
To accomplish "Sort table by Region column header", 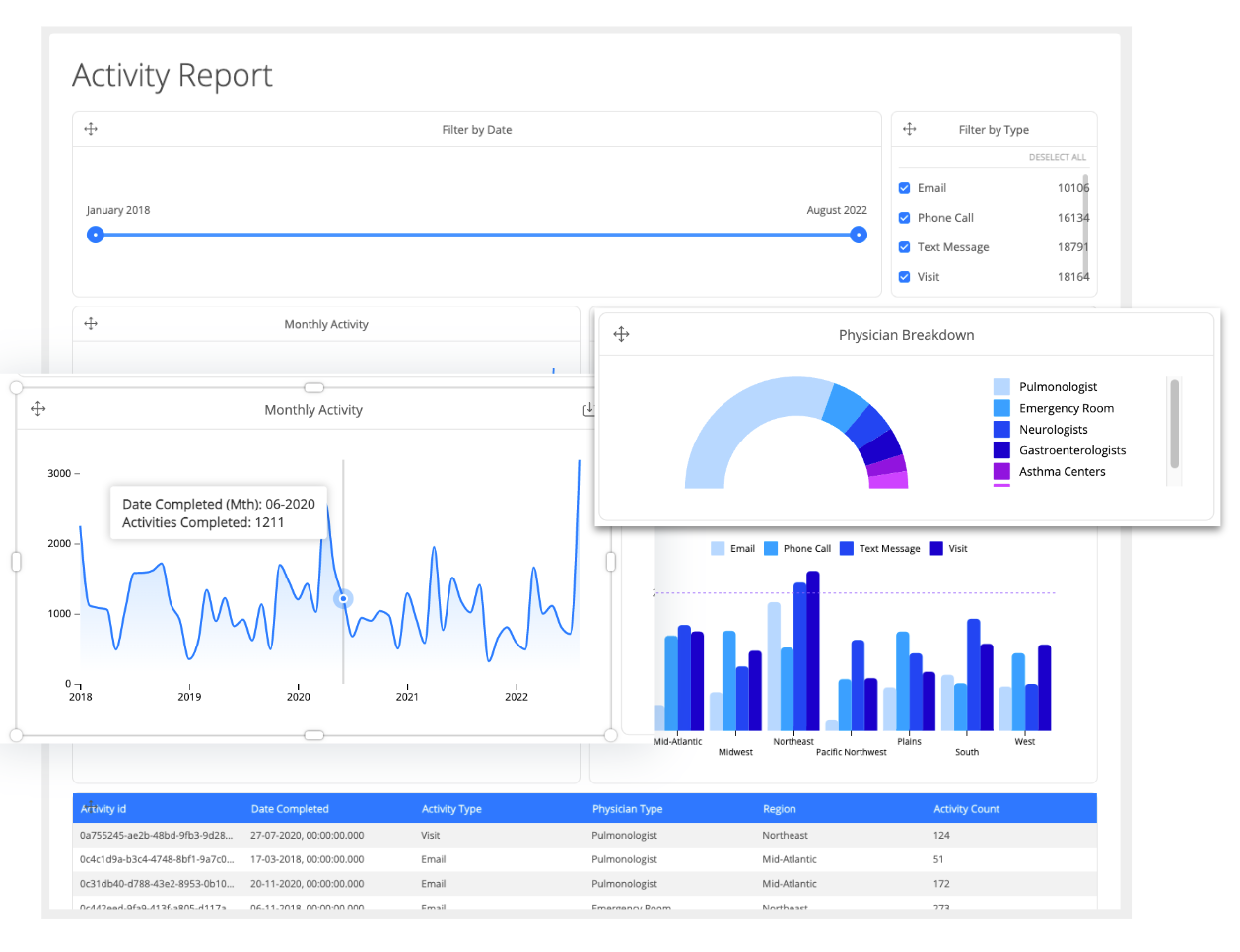I will [779, 809].
